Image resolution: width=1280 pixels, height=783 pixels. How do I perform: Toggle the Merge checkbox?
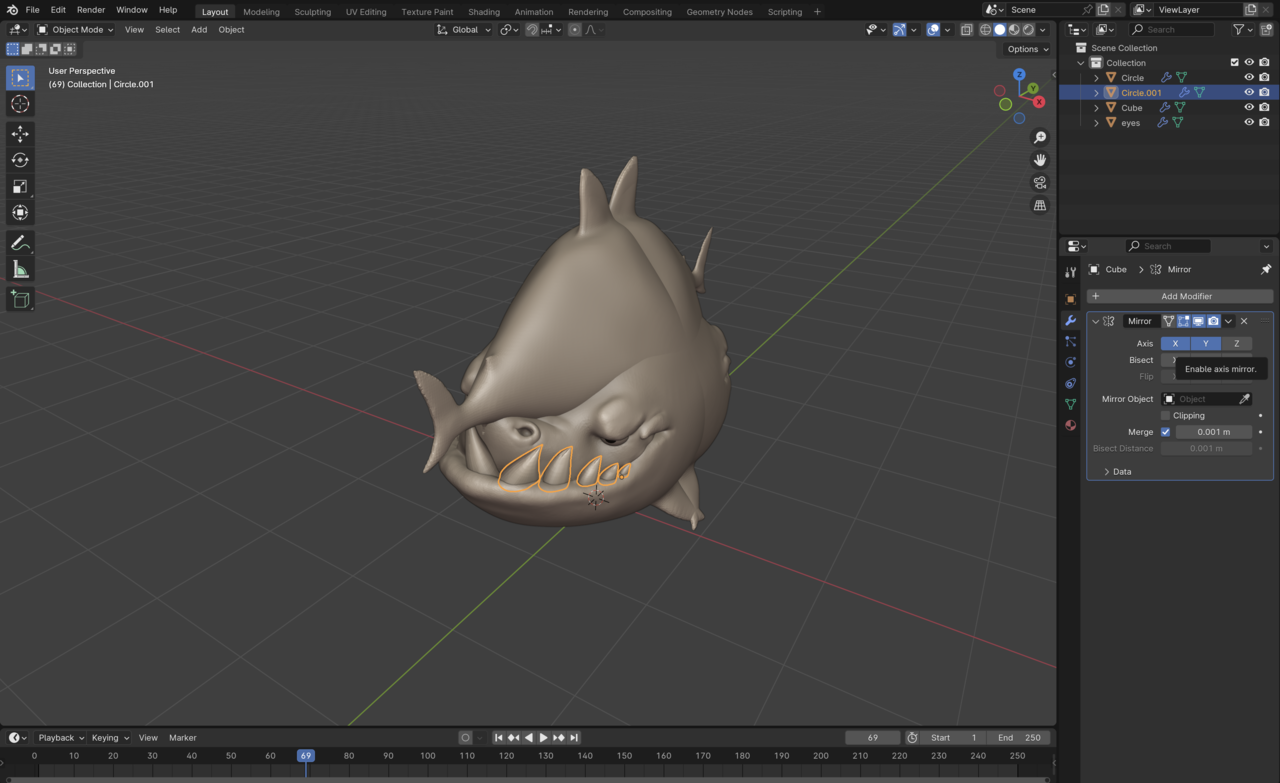coord(1165,432)
